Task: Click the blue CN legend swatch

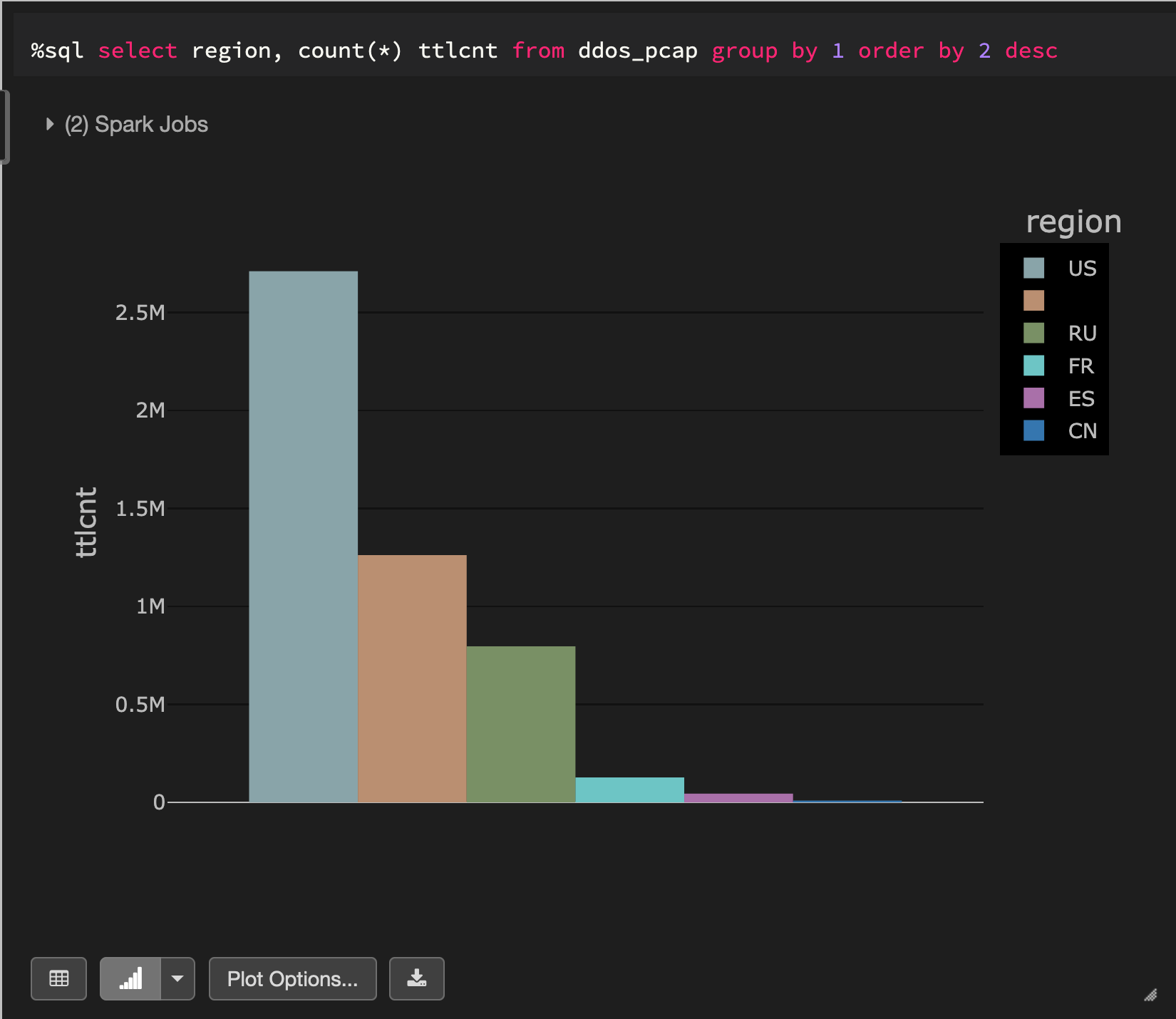Action: (1033, 430)
